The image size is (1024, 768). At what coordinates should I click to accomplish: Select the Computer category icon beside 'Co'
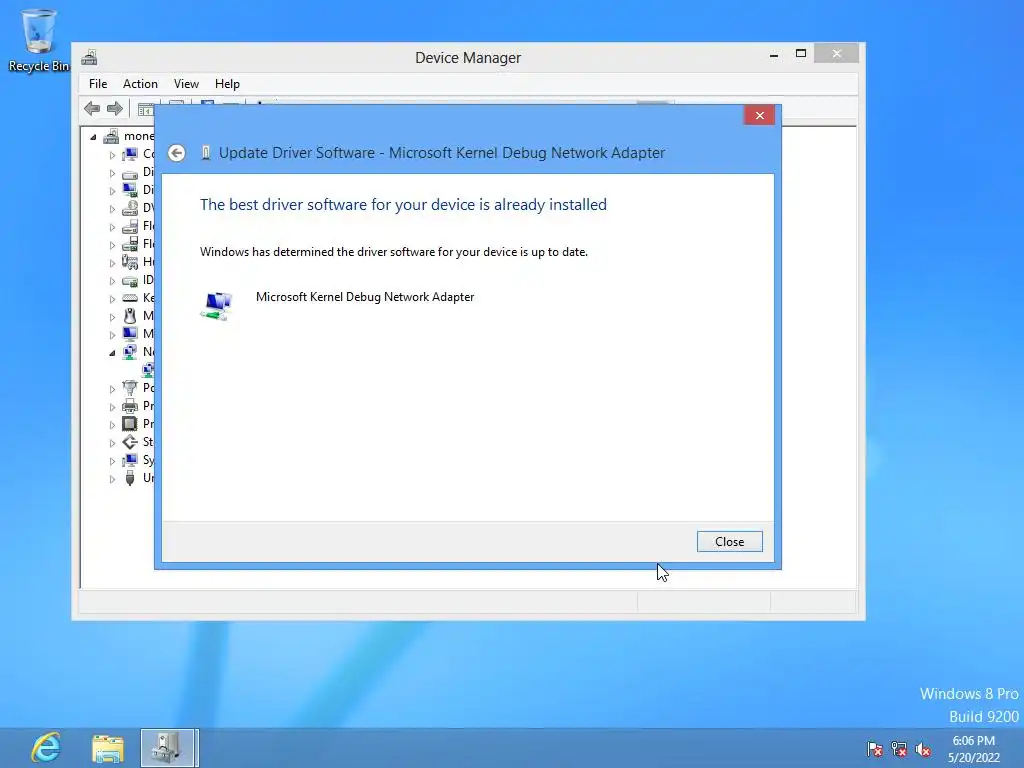(x=131, y=154)
